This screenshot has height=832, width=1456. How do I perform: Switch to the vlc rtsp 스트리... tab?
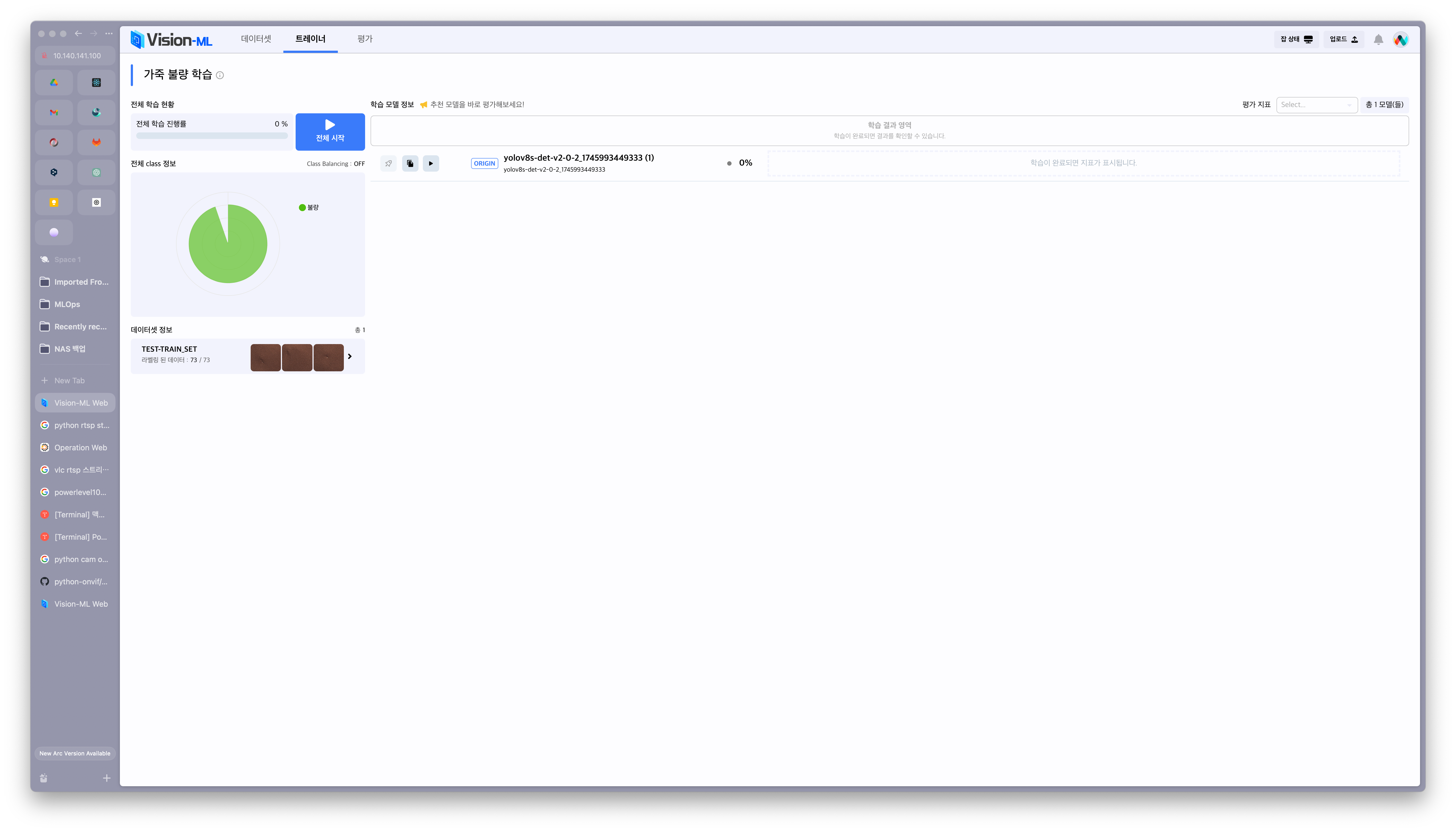pyautogui.click(x=75, y=470)
